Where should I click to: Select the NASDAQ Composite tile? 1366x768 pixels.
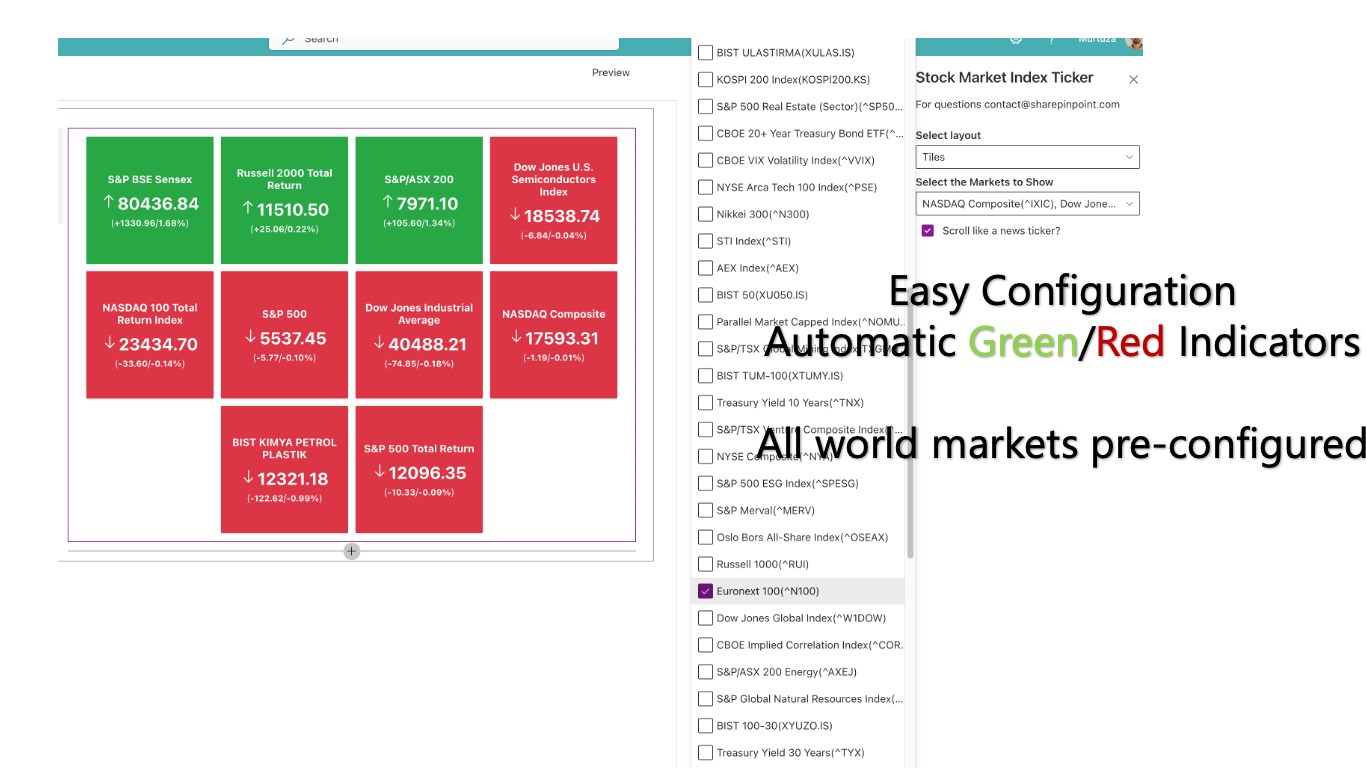point(553,335)
